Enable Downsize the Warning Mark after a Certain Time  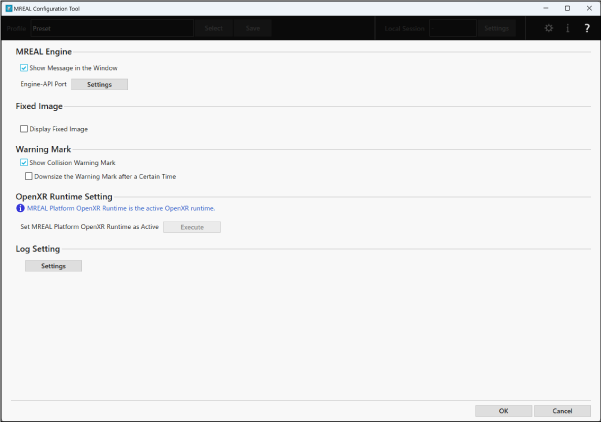tap(29, 176)
